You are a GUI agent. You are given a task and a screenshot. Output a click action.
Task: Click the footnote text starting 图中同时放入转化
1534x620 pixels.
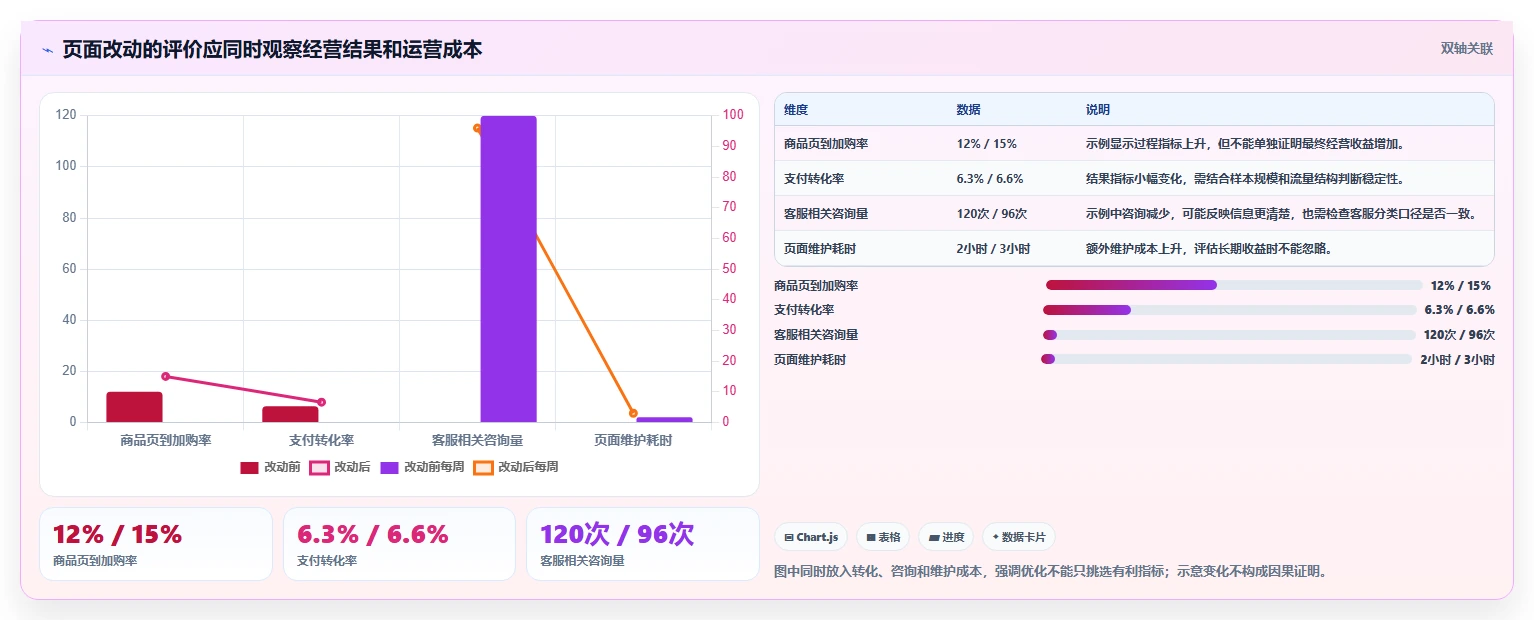pos(1050,572)
